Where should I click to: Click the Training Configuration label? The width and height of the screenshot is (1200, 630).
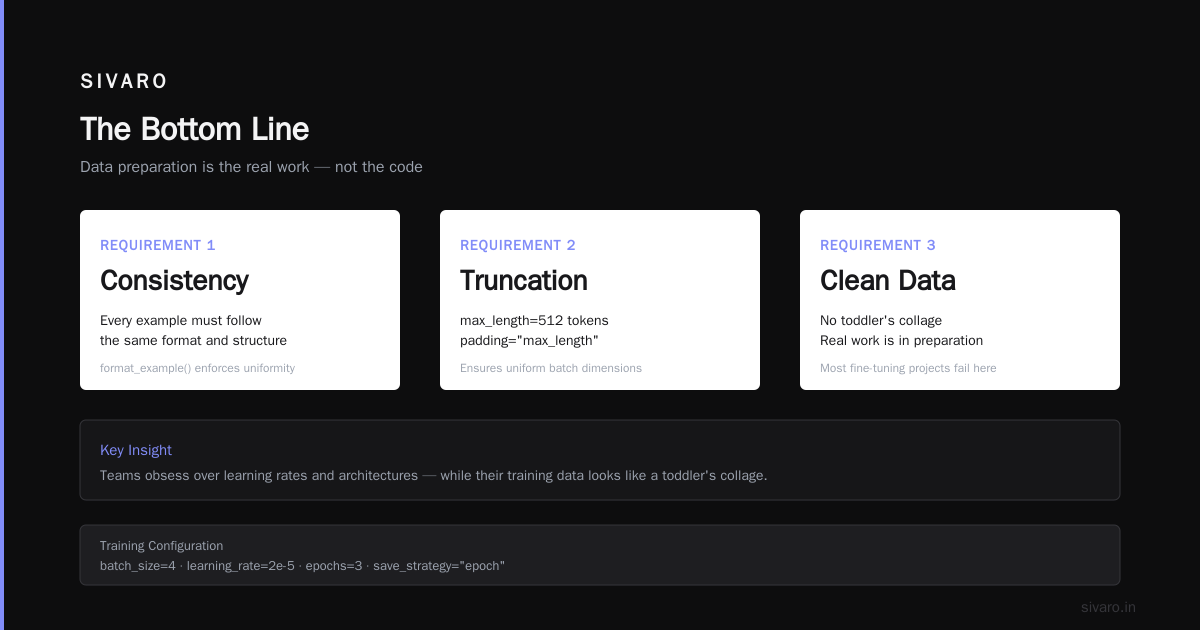(161, 546)
